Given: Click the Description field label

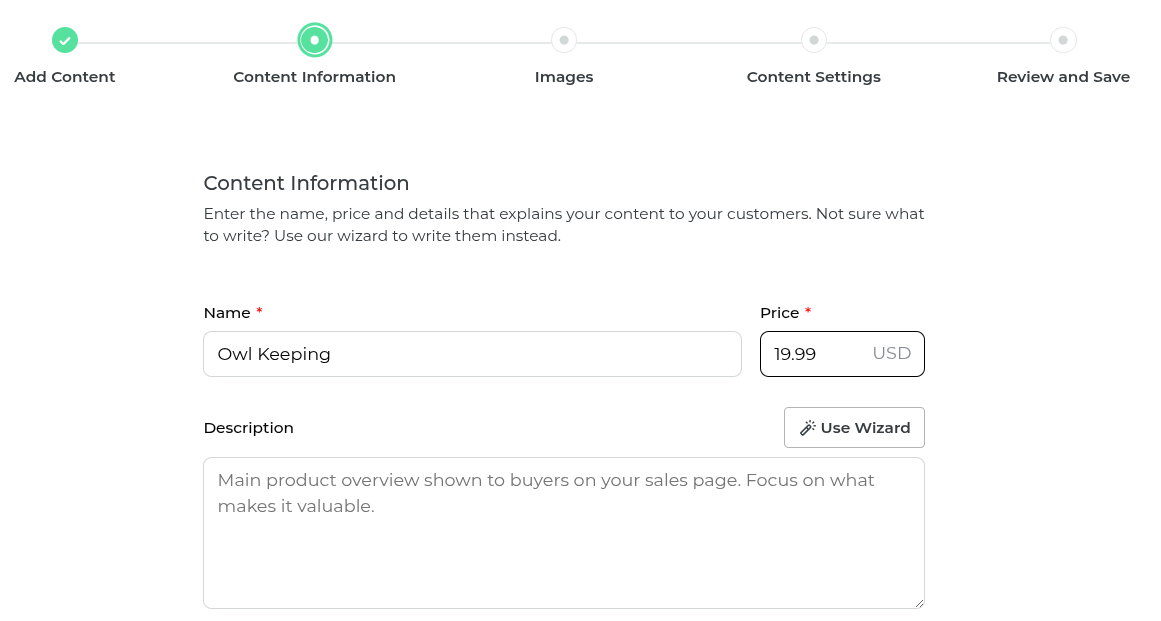Looking at the screenshot, I should 249,428.
